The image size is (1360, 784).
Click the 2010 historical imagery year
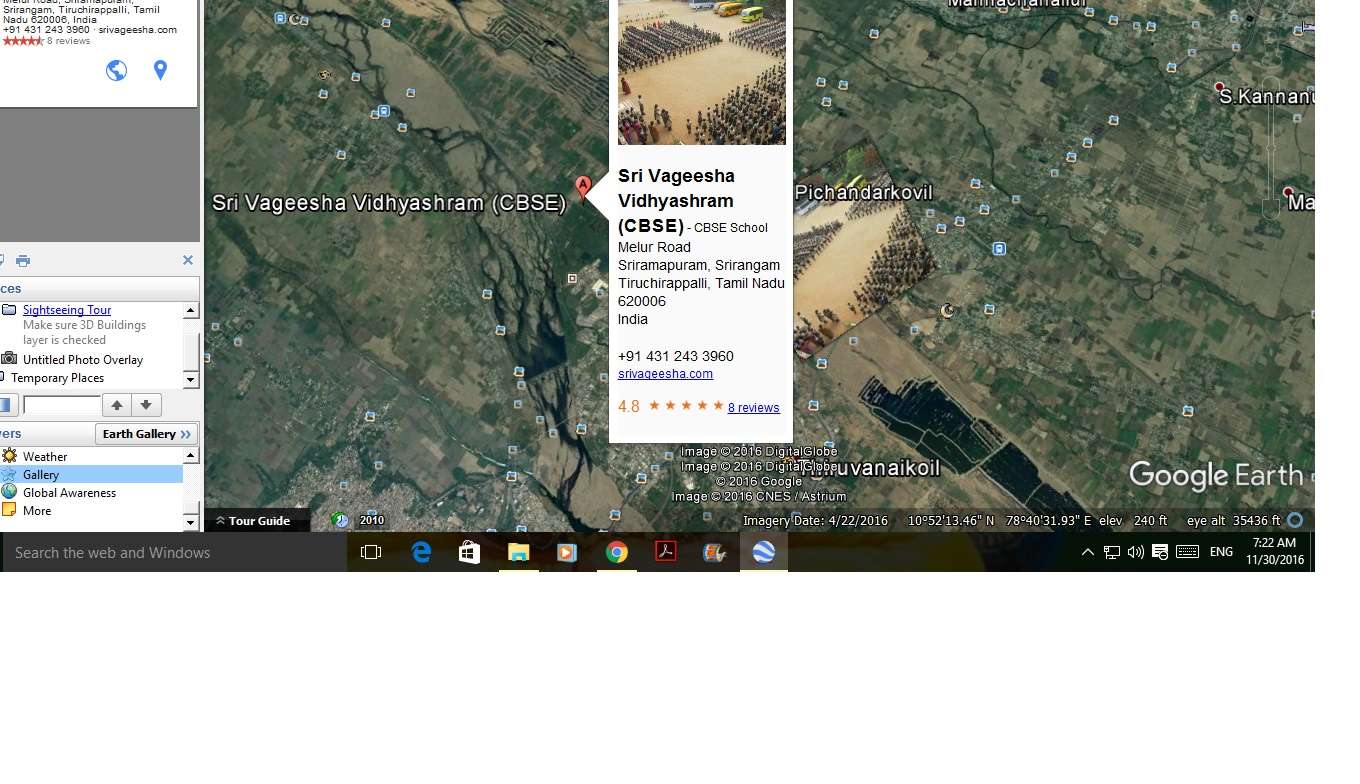[x=372, y=520]
